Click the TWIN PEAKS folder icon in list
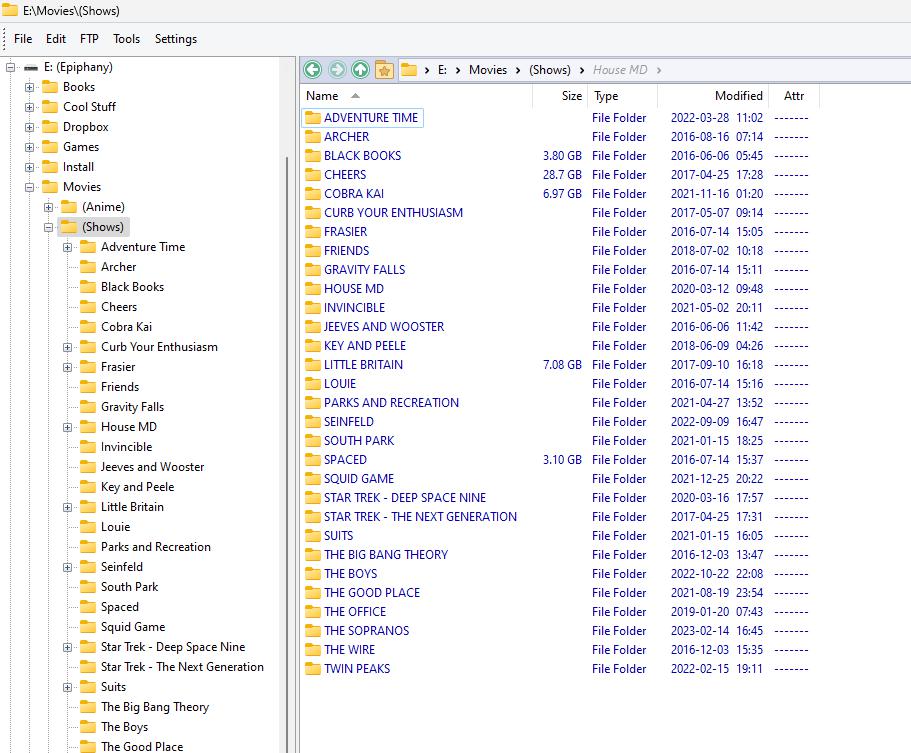The image size is (911, 753). click(x=312, y=669)
